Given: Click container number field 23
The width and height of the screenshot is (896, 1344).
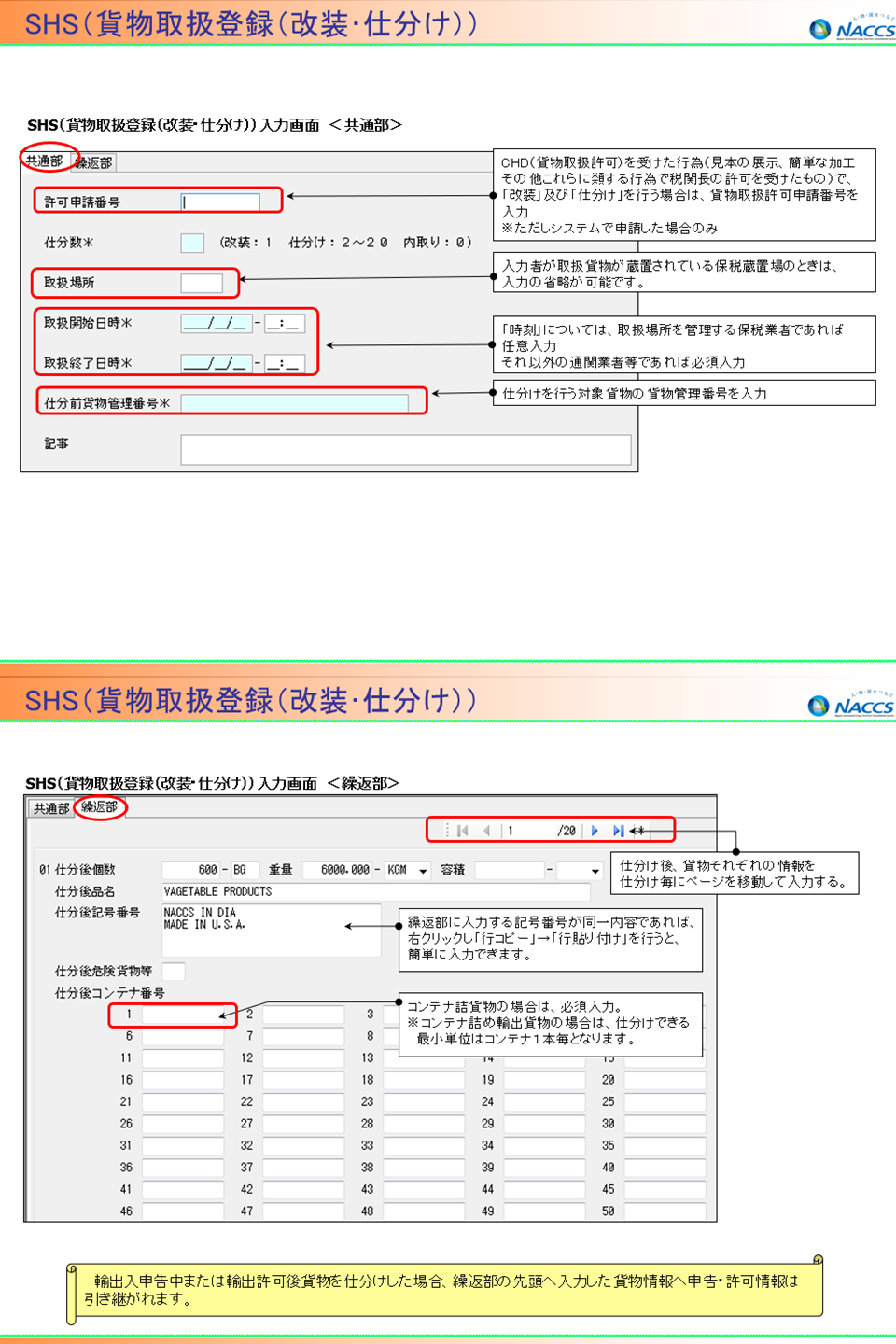Looking at the screenshot, I should tap(424, 1102).
